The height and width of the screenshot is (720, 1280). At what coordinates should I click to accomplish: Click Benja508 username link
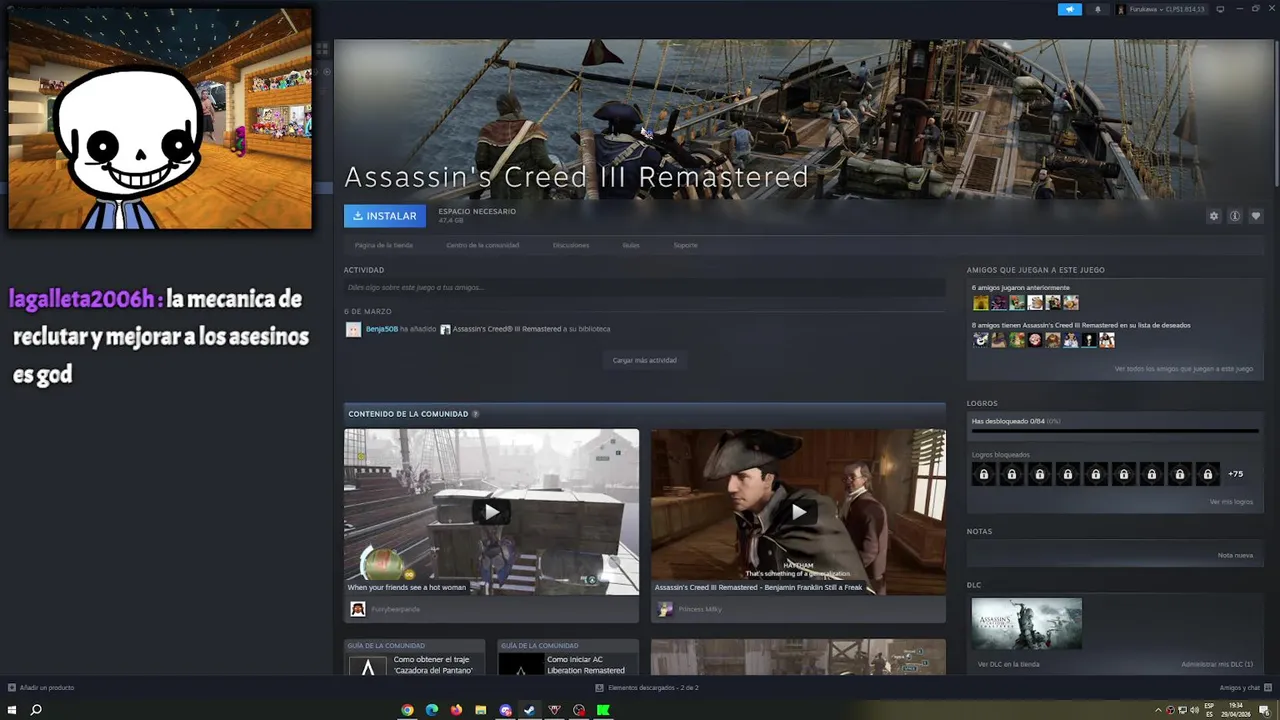(381, 329)
